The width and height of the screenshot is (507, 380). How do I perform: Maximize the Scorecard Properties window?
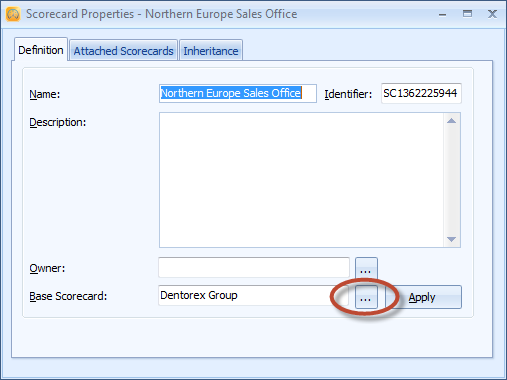point(467,14)
